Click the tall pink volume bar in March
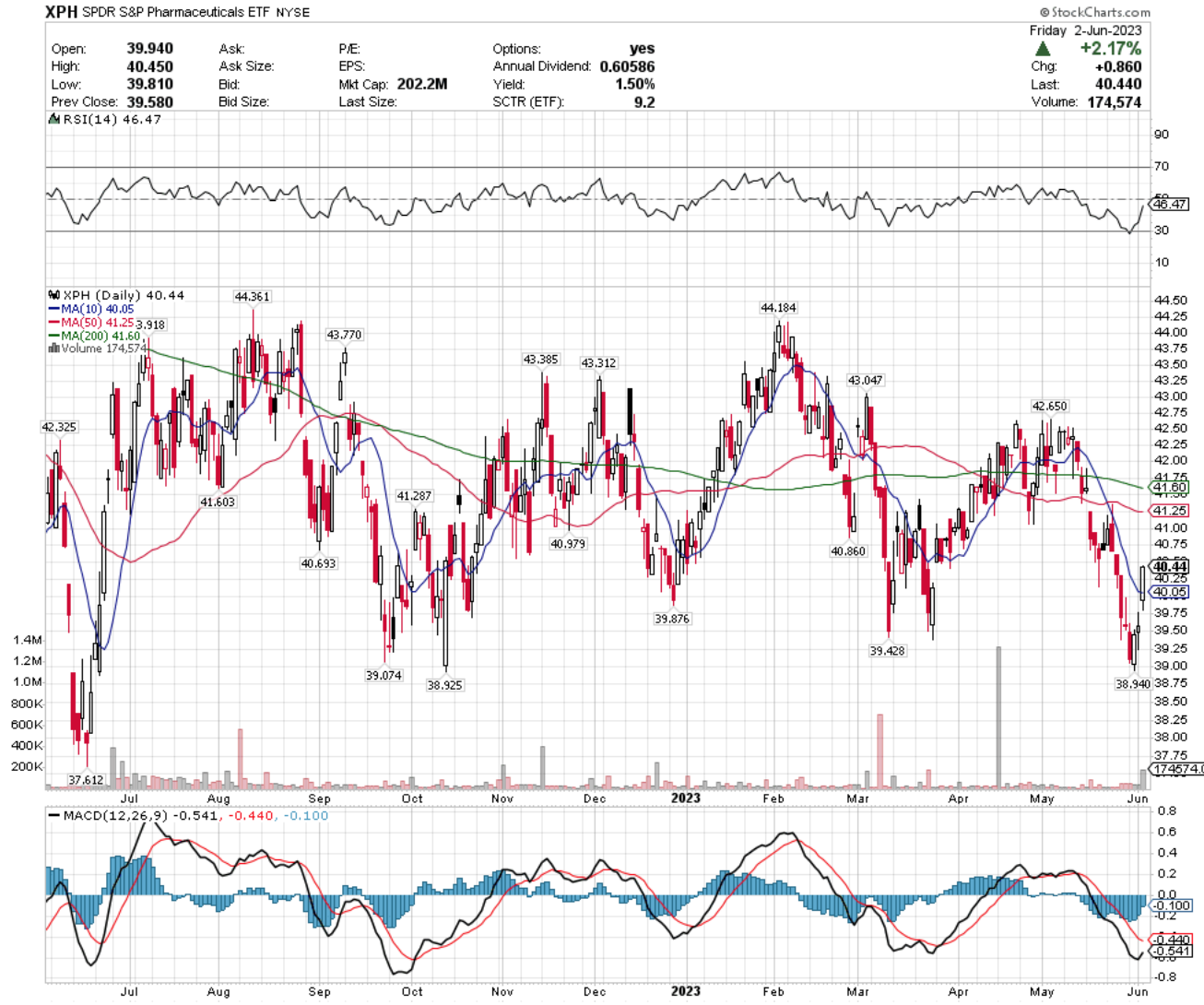Viewport: 1204px width, 1005px height. click(x=879, y=751)
